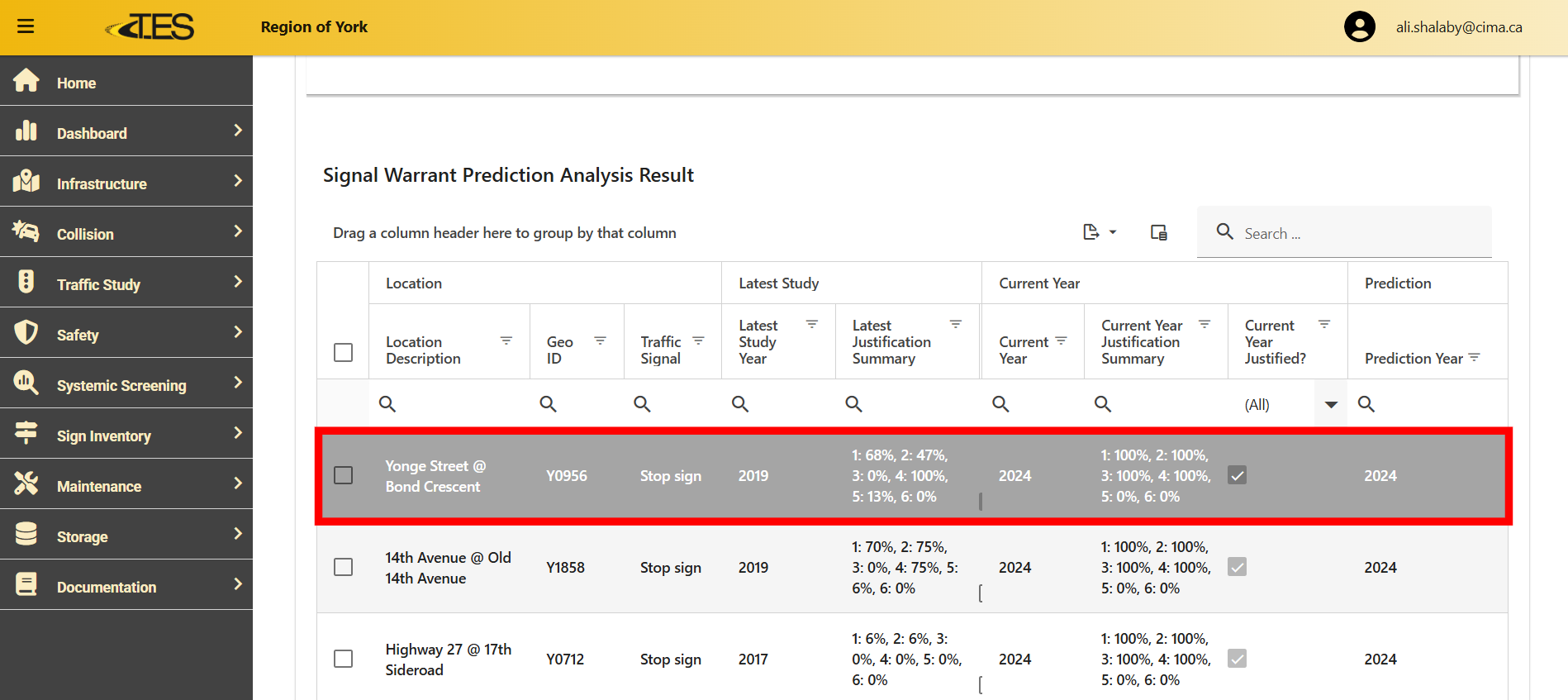Image resolution: width=1568 pixels, height=700 pixels.
Task: Click the ali.shalaby@cima.ca account link
Action: (x=1458, y=27)
